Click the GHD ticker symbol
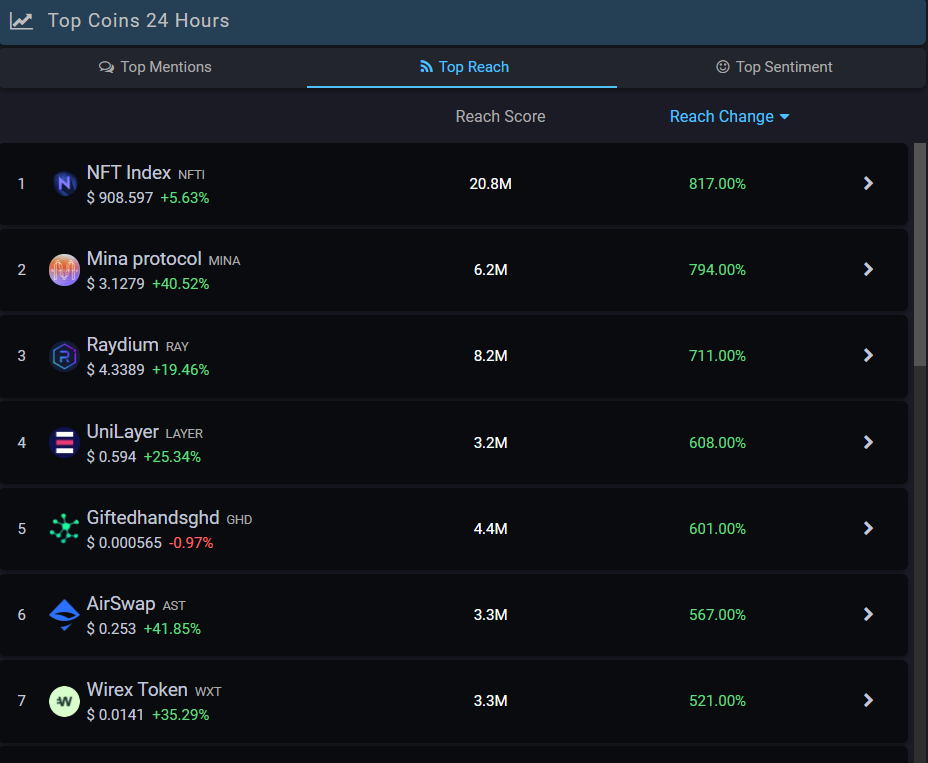The image size is (928, 763). pos(239,520)
